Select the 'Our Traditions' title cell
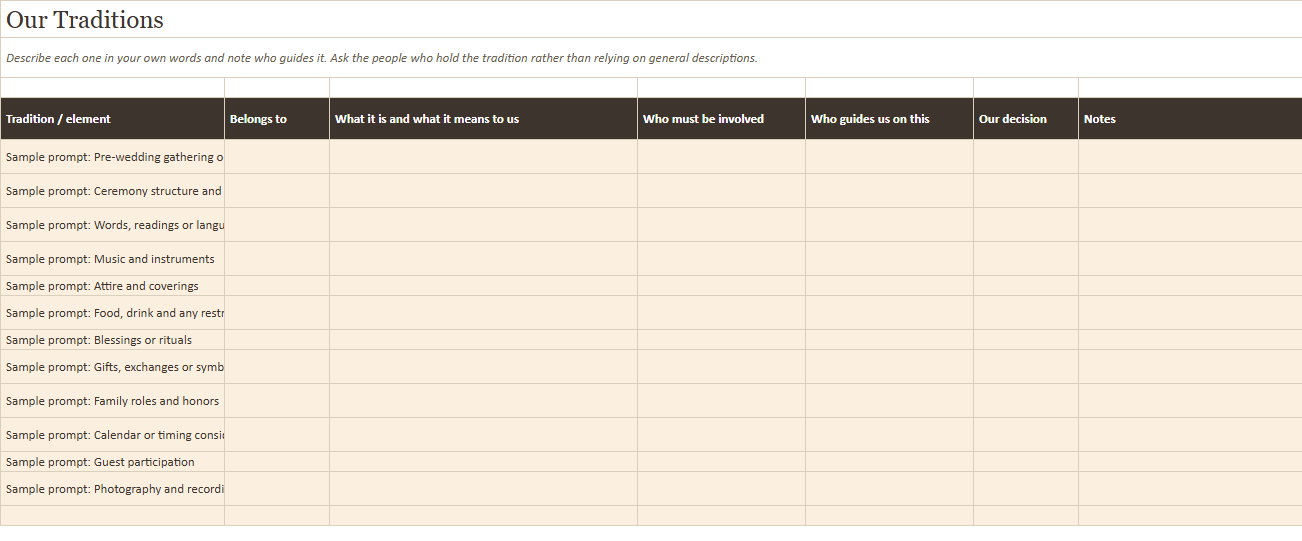 coord(651,19)
